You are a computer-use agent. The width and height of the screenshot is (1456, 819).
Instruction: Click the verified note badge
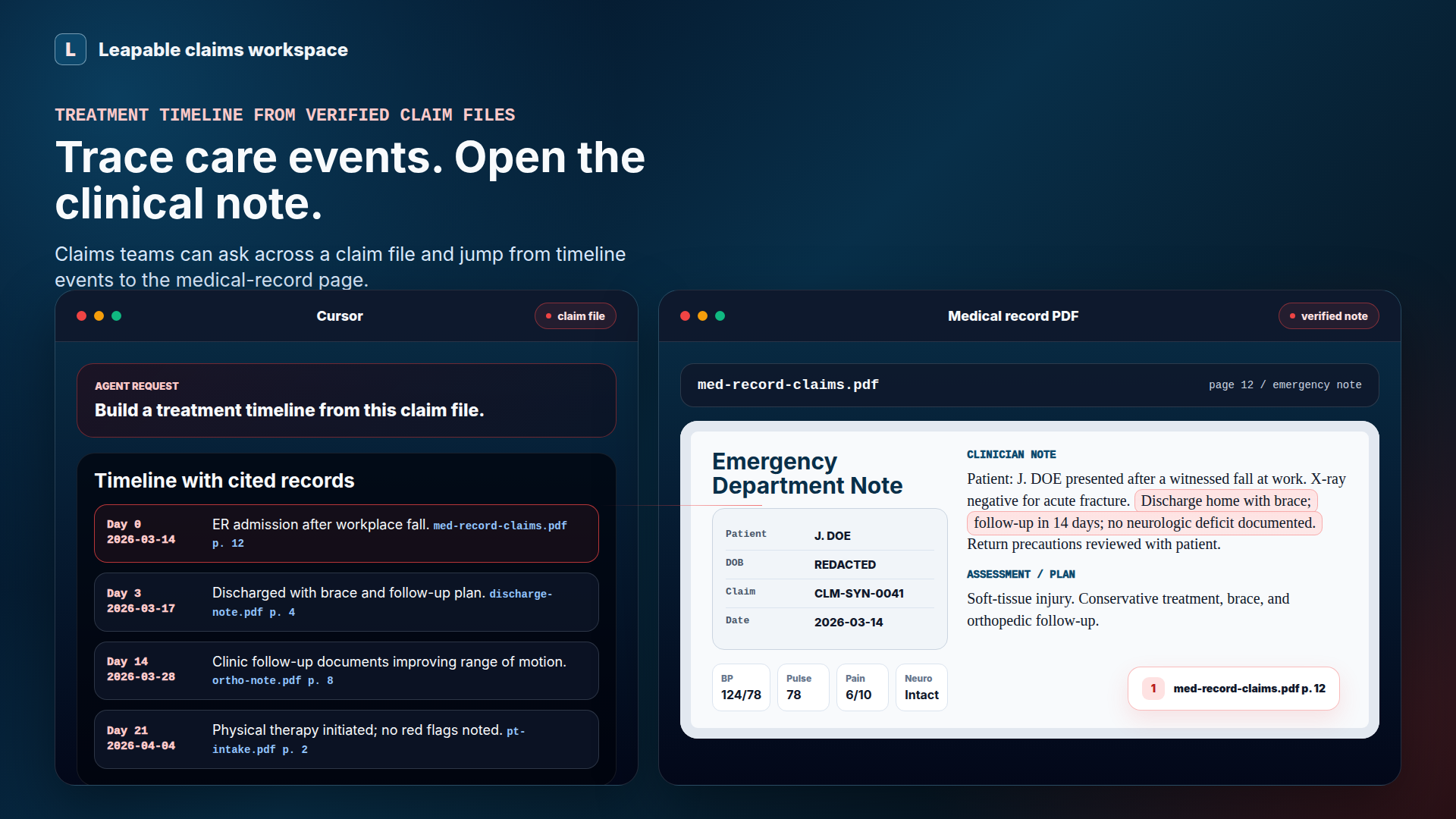click(x=1328, y=316)
